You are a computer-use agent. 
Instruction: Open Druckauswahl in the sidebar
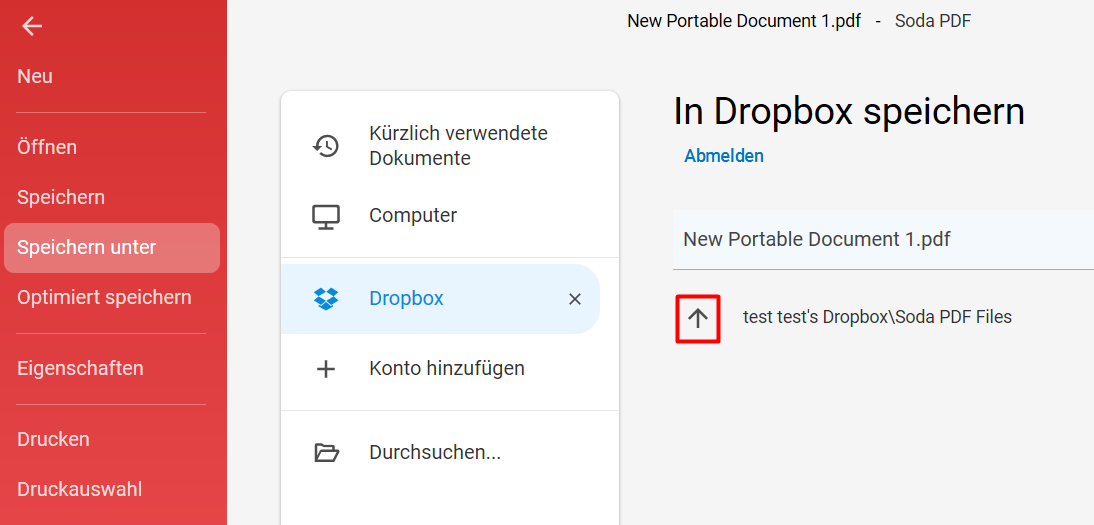pos(80,489)
